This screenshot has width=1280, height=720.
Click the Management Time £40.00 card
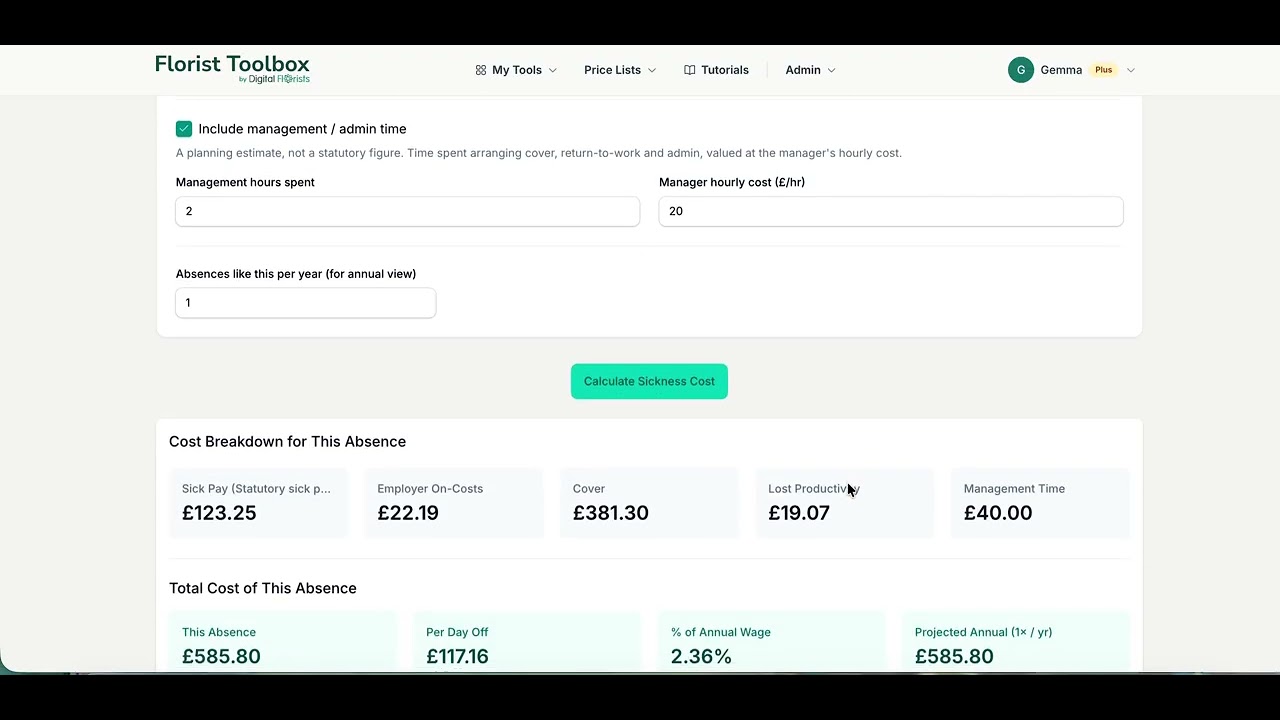point(1040,503)
